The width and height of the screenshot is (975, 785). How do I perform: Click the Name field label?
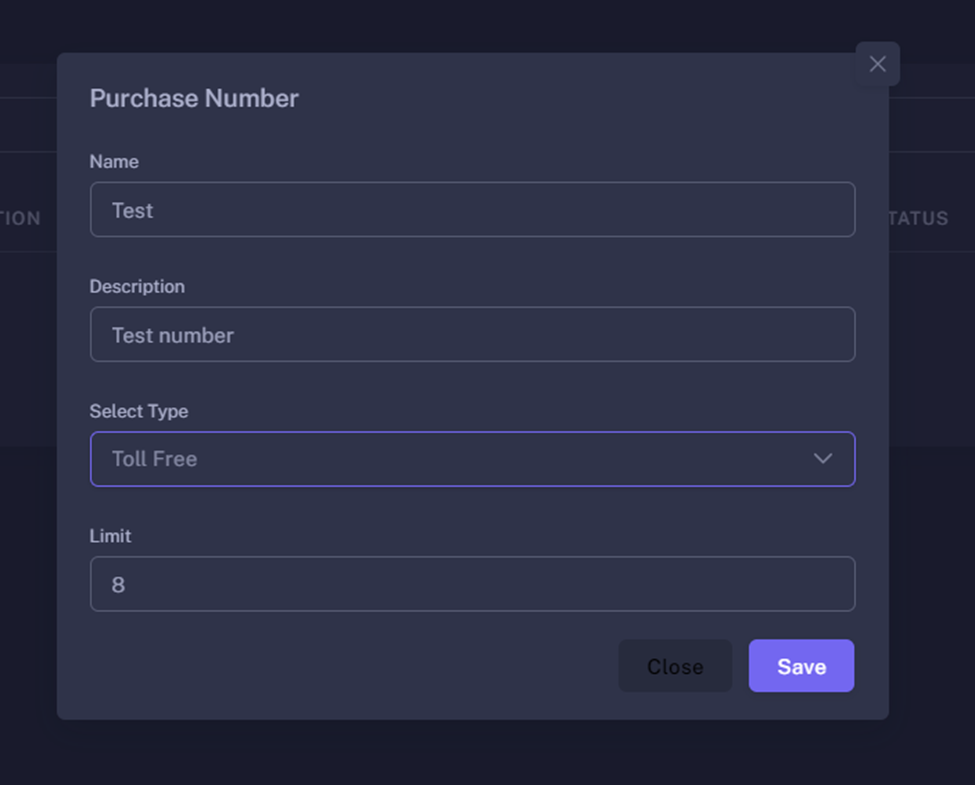pos(114,162)
